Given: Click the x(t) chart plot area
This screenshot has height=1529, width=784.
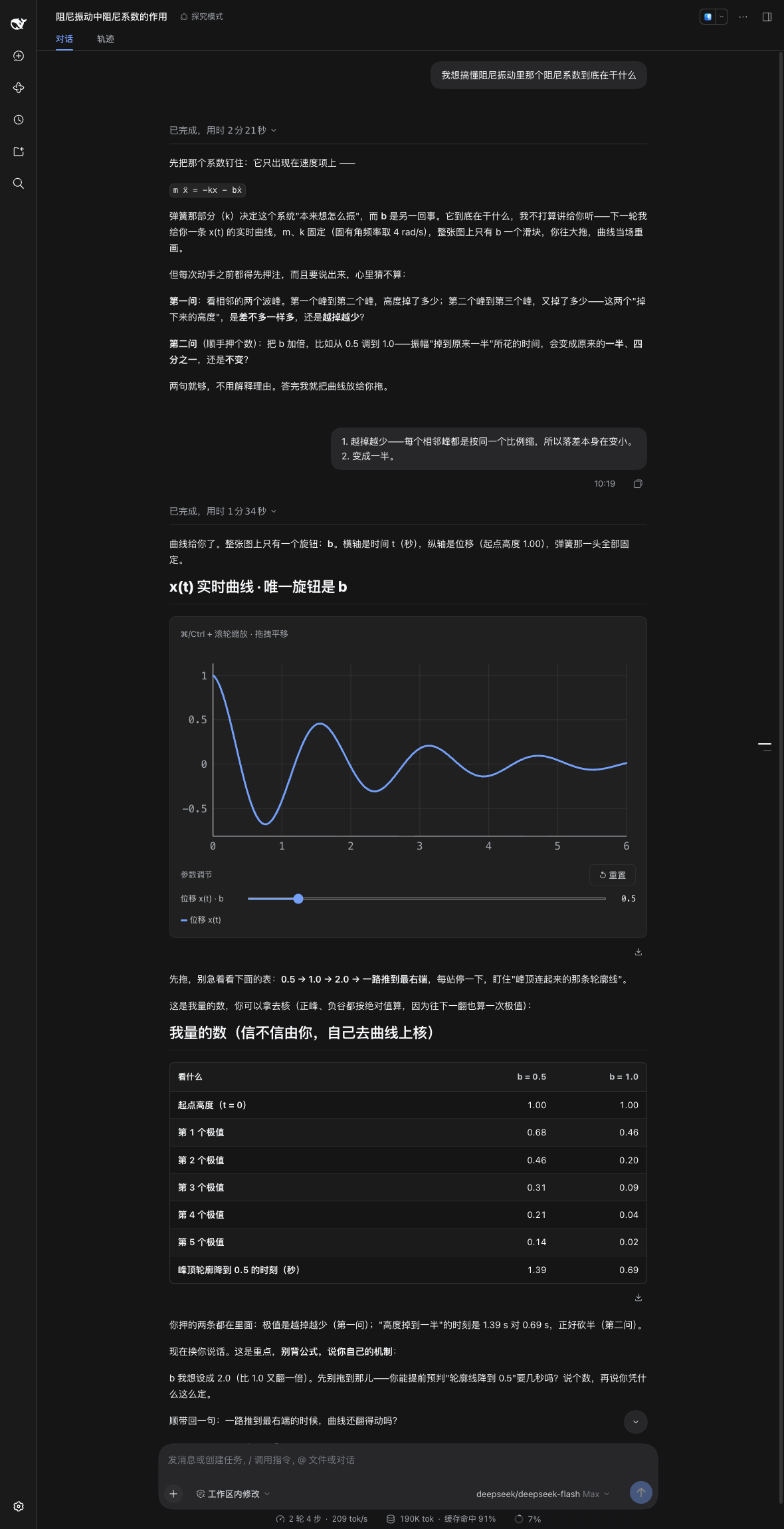Looking at the screenshot, I should [x=419, y=750].
